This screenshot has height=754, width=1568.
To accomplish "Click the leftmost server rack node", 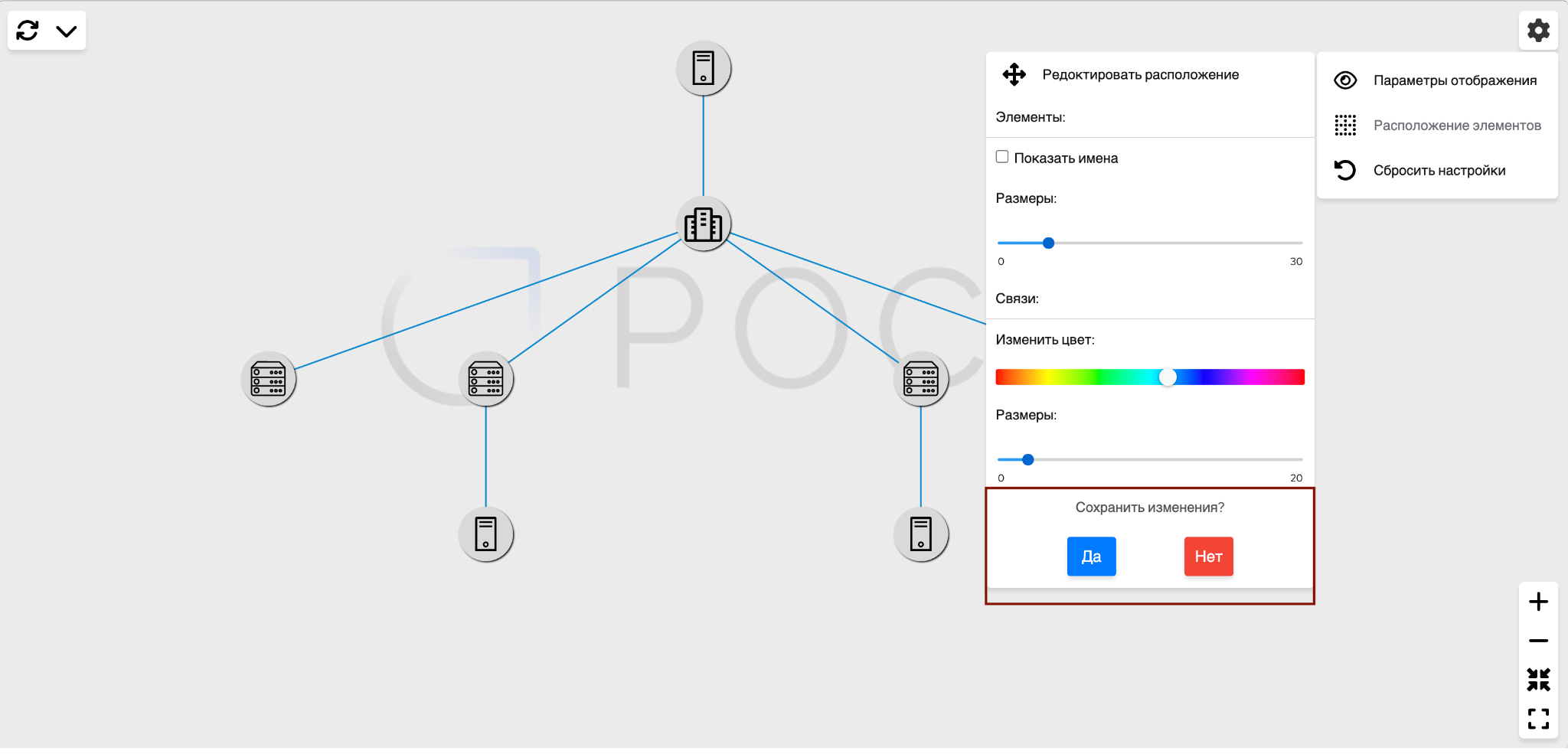I will pyautogui.click(x=268, y=379).
